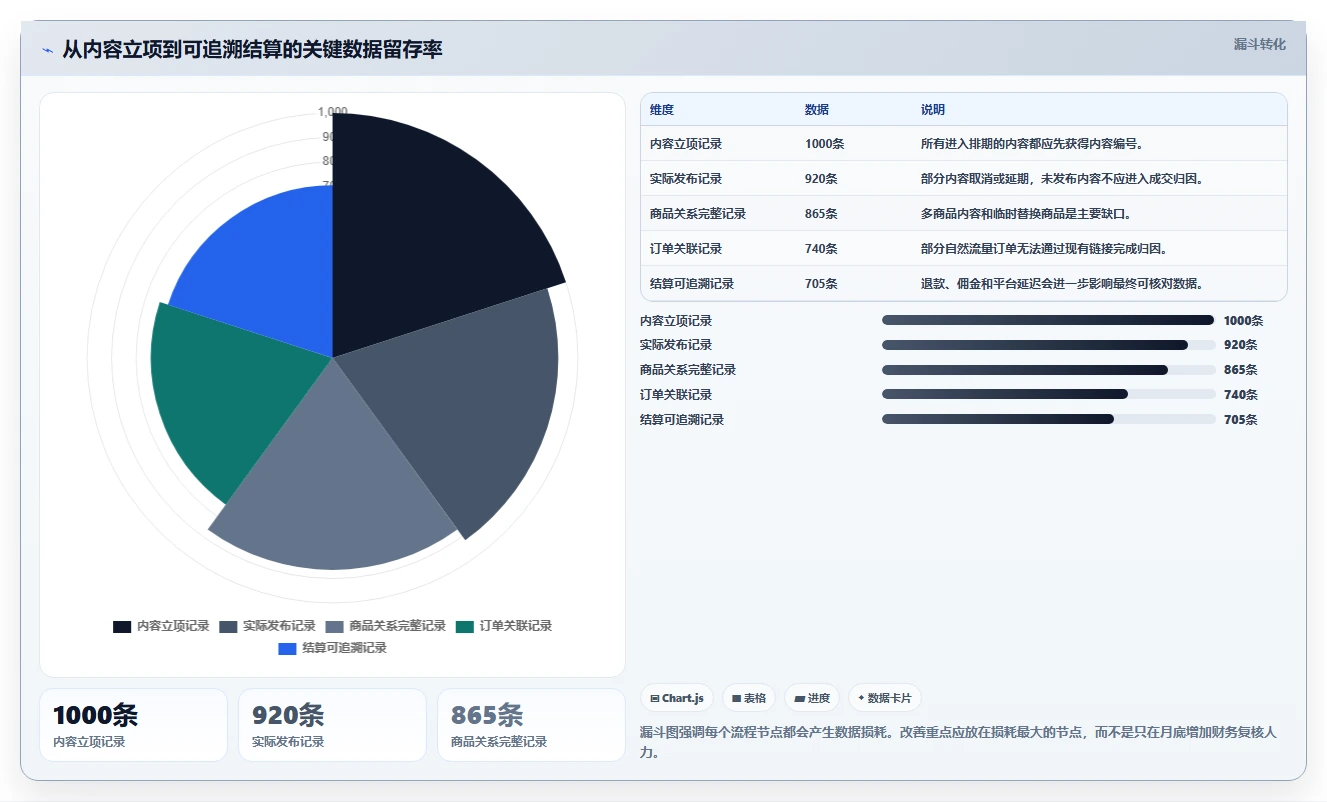1327x802 pixels.
Task: Click description 所有进入排期的内容都应先获得内容编号
Action: [x=1033, y=144]
